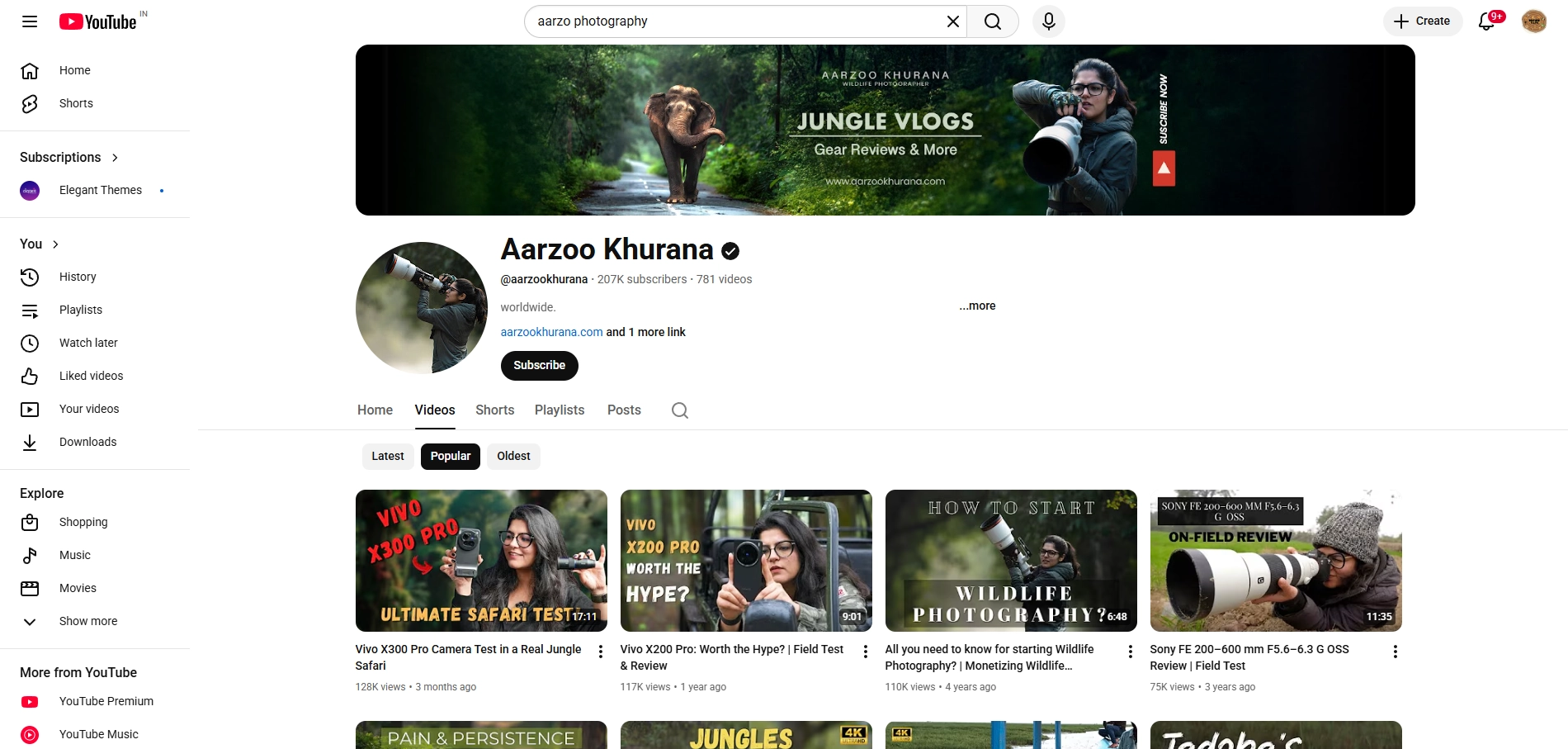Click the search magnifier button
The image size is (1568, 749).
pos(993,21)
